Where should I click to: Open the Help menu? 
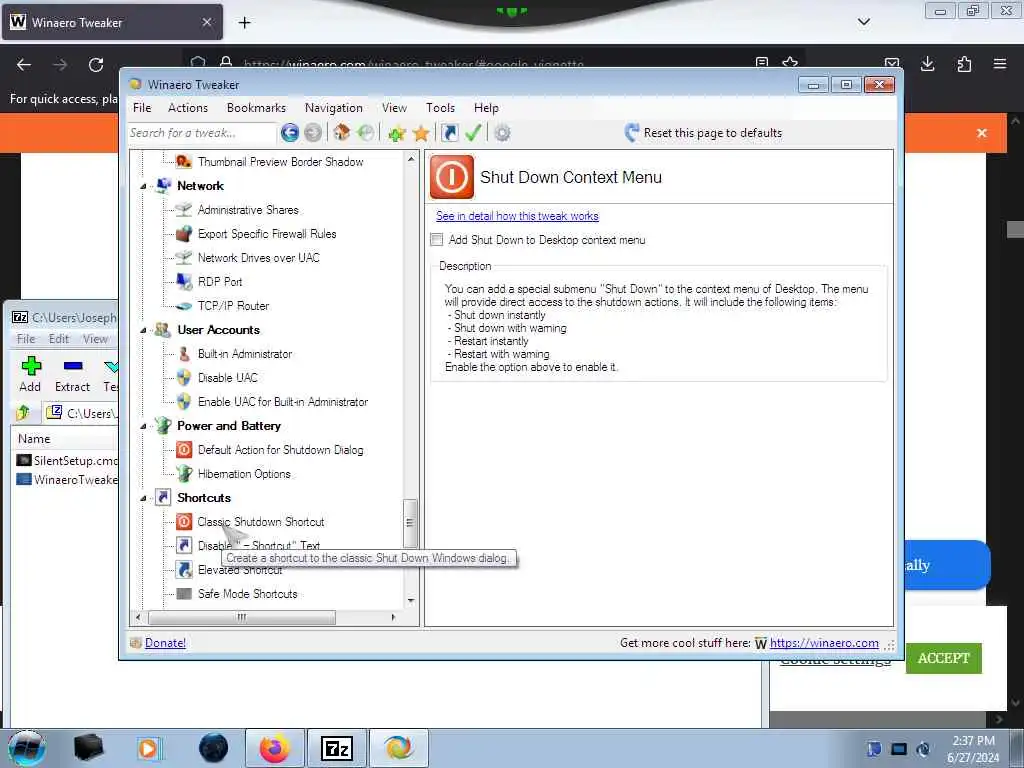(x=487, y=108)
